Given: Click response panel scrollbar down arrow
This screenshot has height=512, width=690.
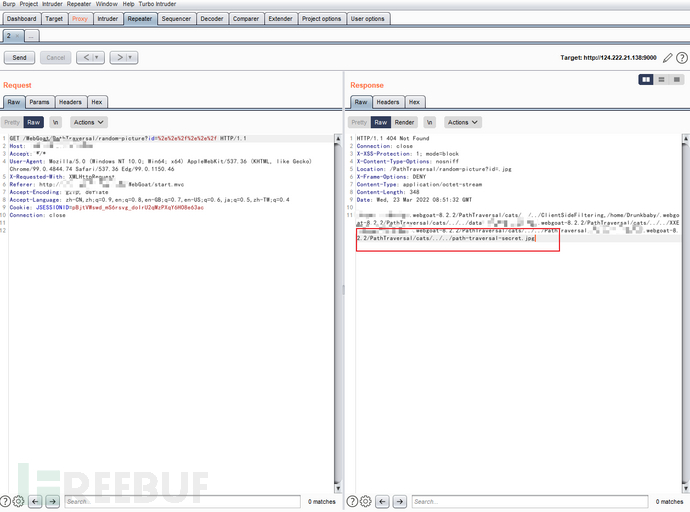Looking at the screenshot, I should (x=686, y=488).
